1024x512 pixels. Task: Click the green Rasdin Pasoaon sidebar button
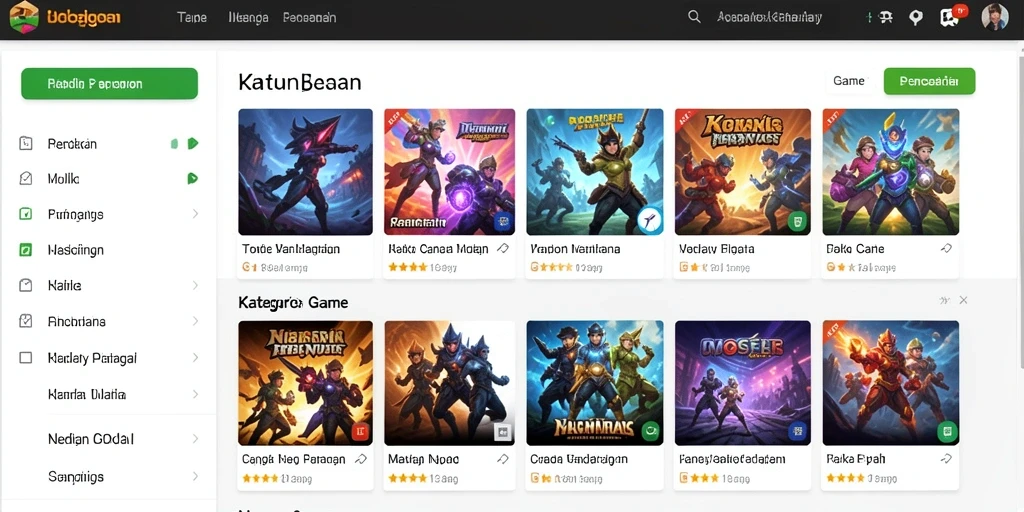tap(109, 84)
